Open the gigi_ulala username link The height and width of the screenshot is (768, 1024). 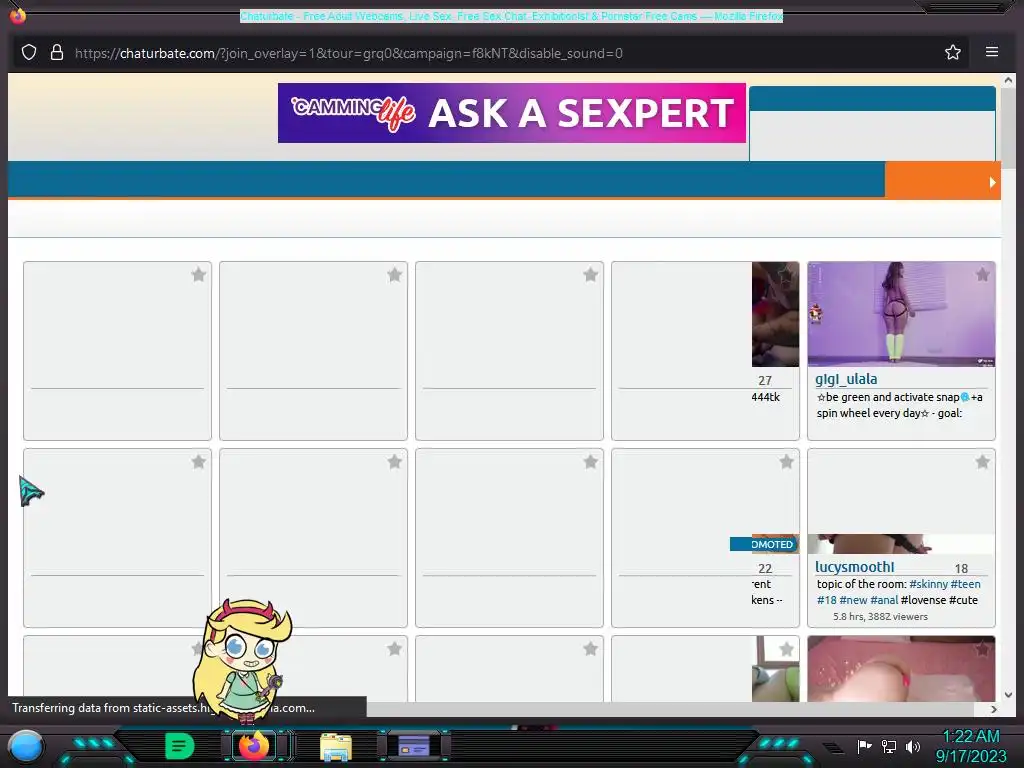tap(846, 379)
